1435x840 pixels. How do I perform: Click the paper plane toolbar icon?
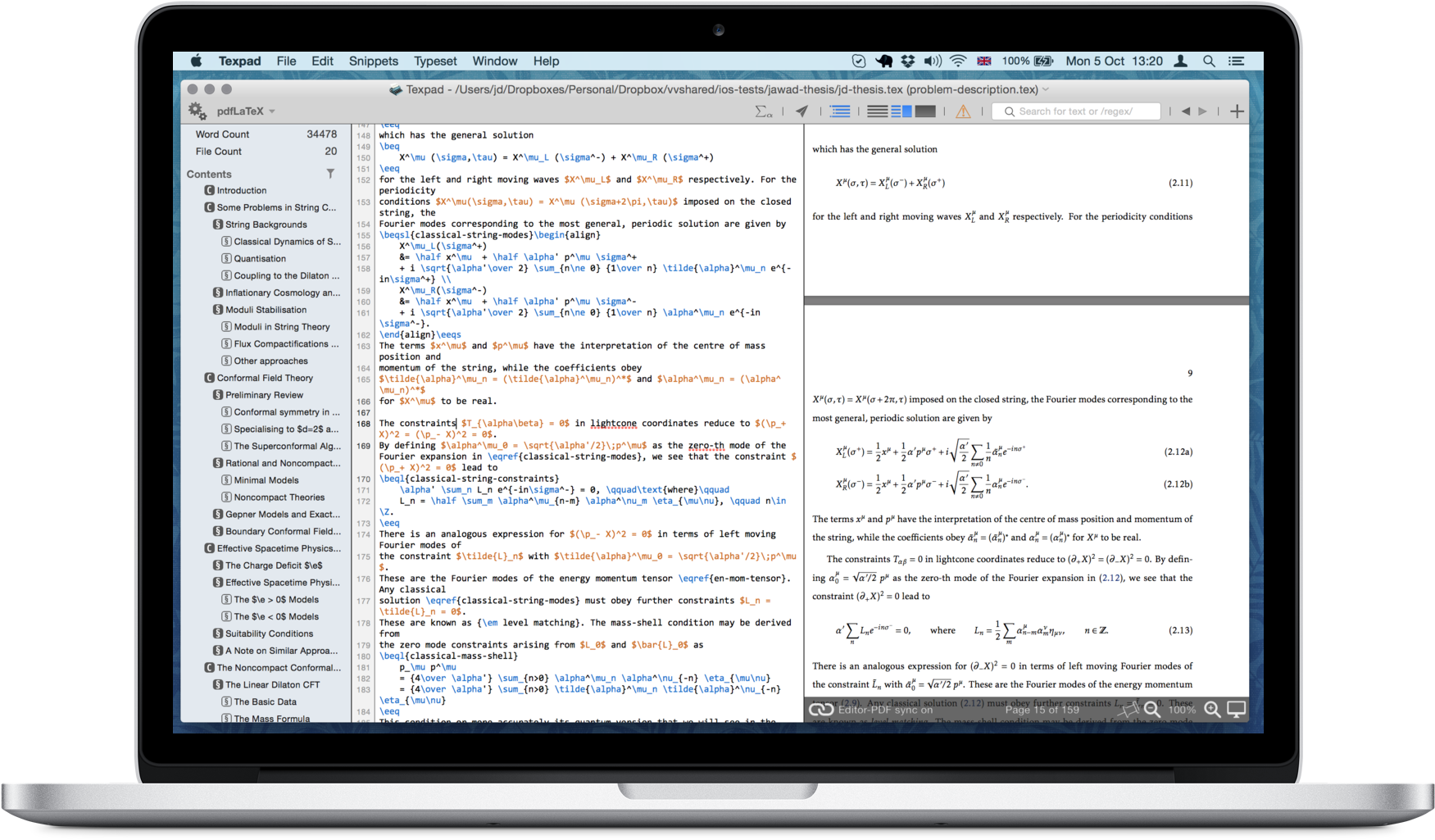802,111
